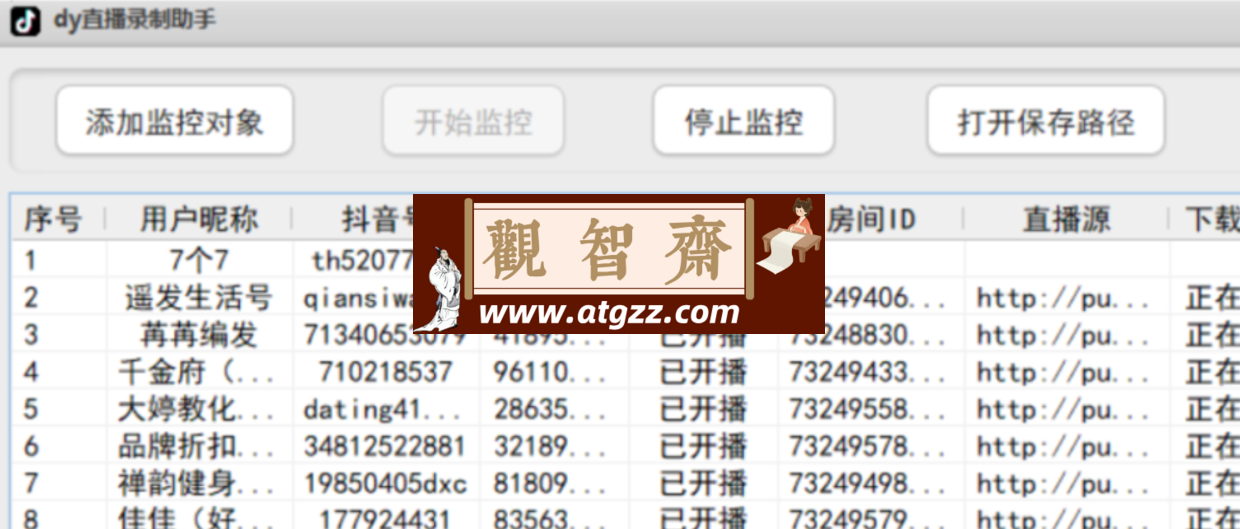Click room ID 73249498...
Screen dimensions: 1240x529
point(867,484)
